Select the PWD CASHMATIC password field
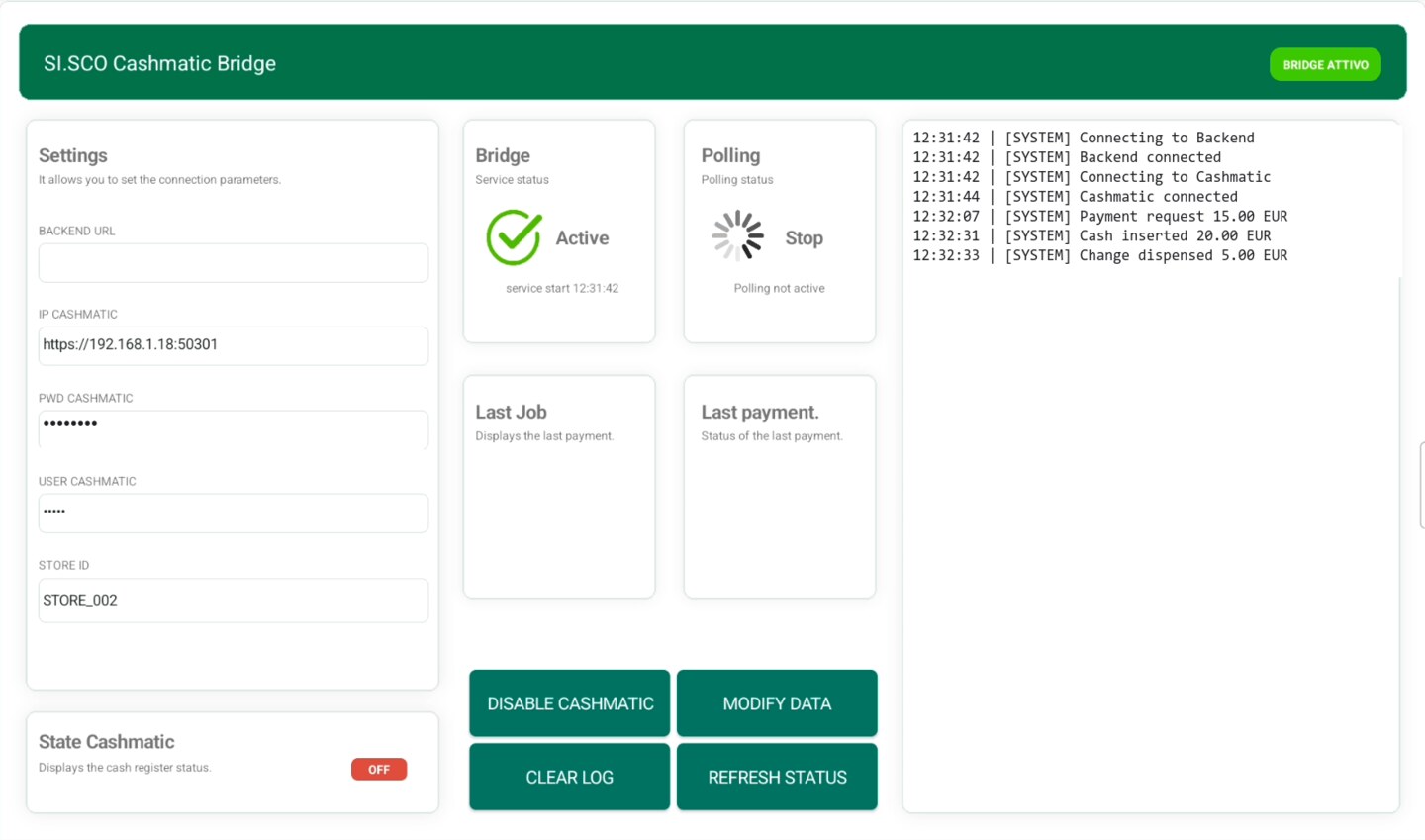The width and height of the screenshot is (1425, 840). (234, 429)
